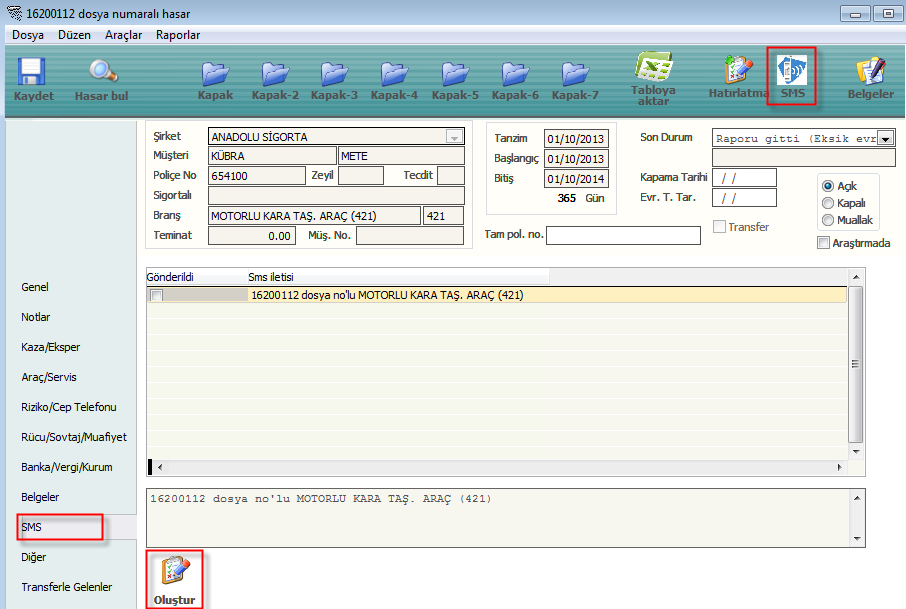
Task: Select the Muallak radio button
Action: 828,220
